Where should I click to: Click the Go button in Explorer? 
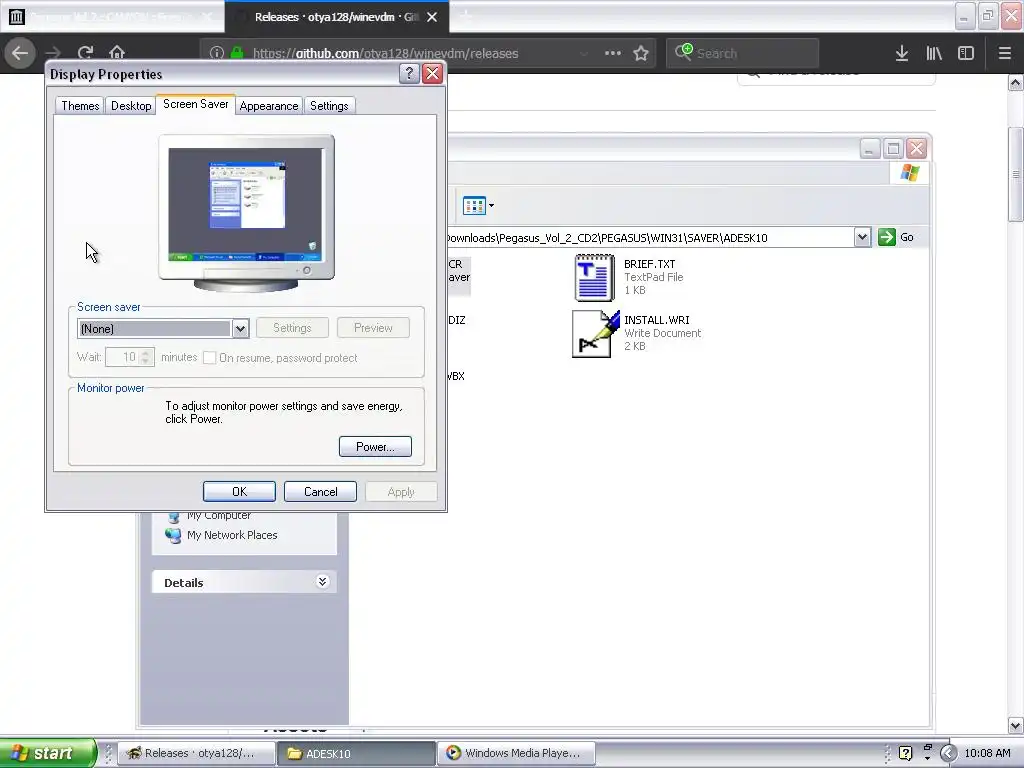pyautogui.click(x=896, y=237)
